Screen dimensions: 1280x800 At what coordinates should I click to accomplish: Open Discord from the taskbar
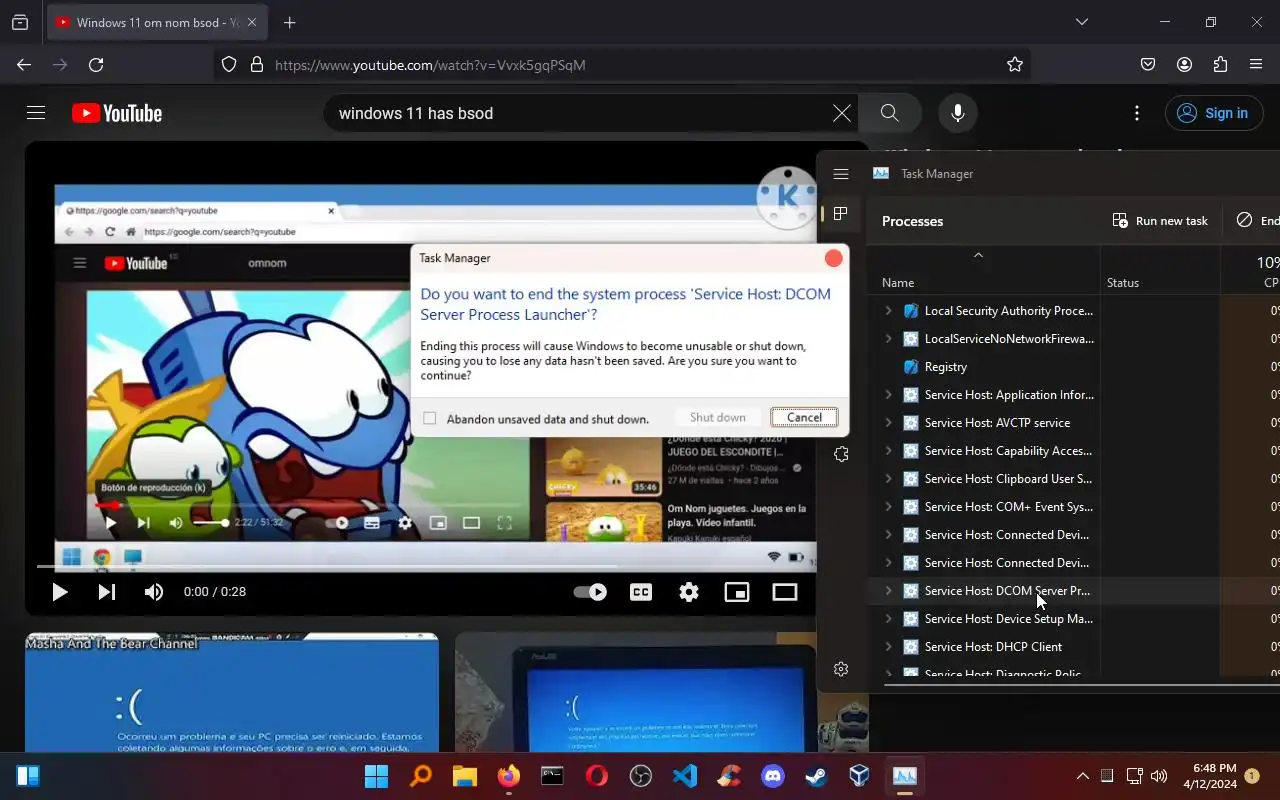pos(773,776)
